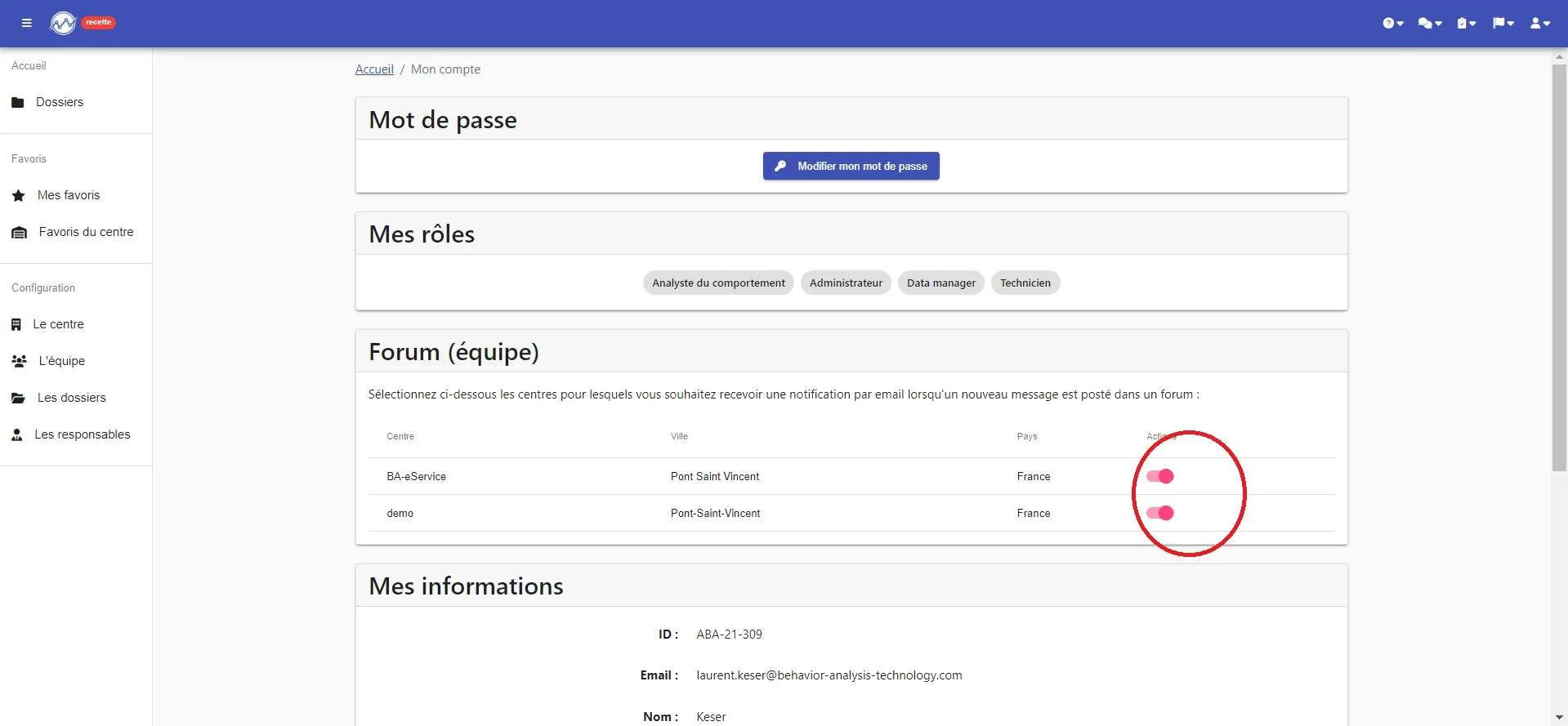Open the clipboard tasks dropdown
Viewport: 1568px width, 726px height.
1467,23
